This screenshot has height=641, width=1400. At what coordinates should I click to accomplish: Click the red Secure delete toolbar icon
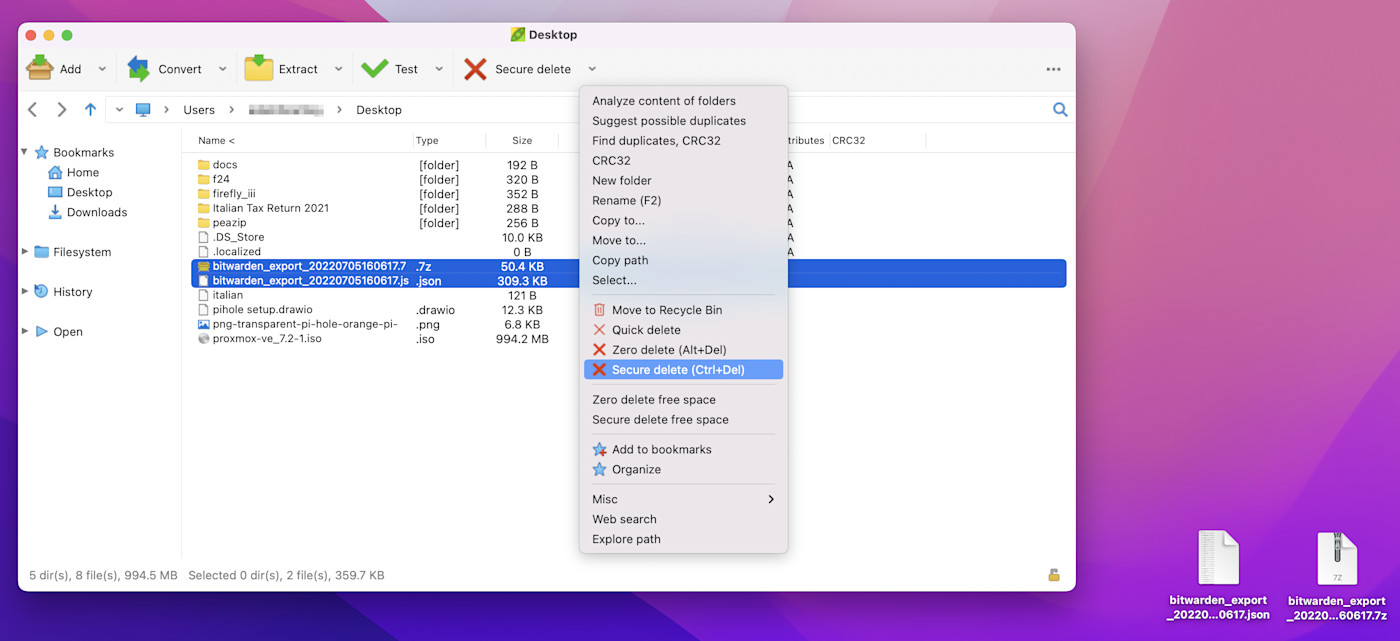tap(476, 68)
